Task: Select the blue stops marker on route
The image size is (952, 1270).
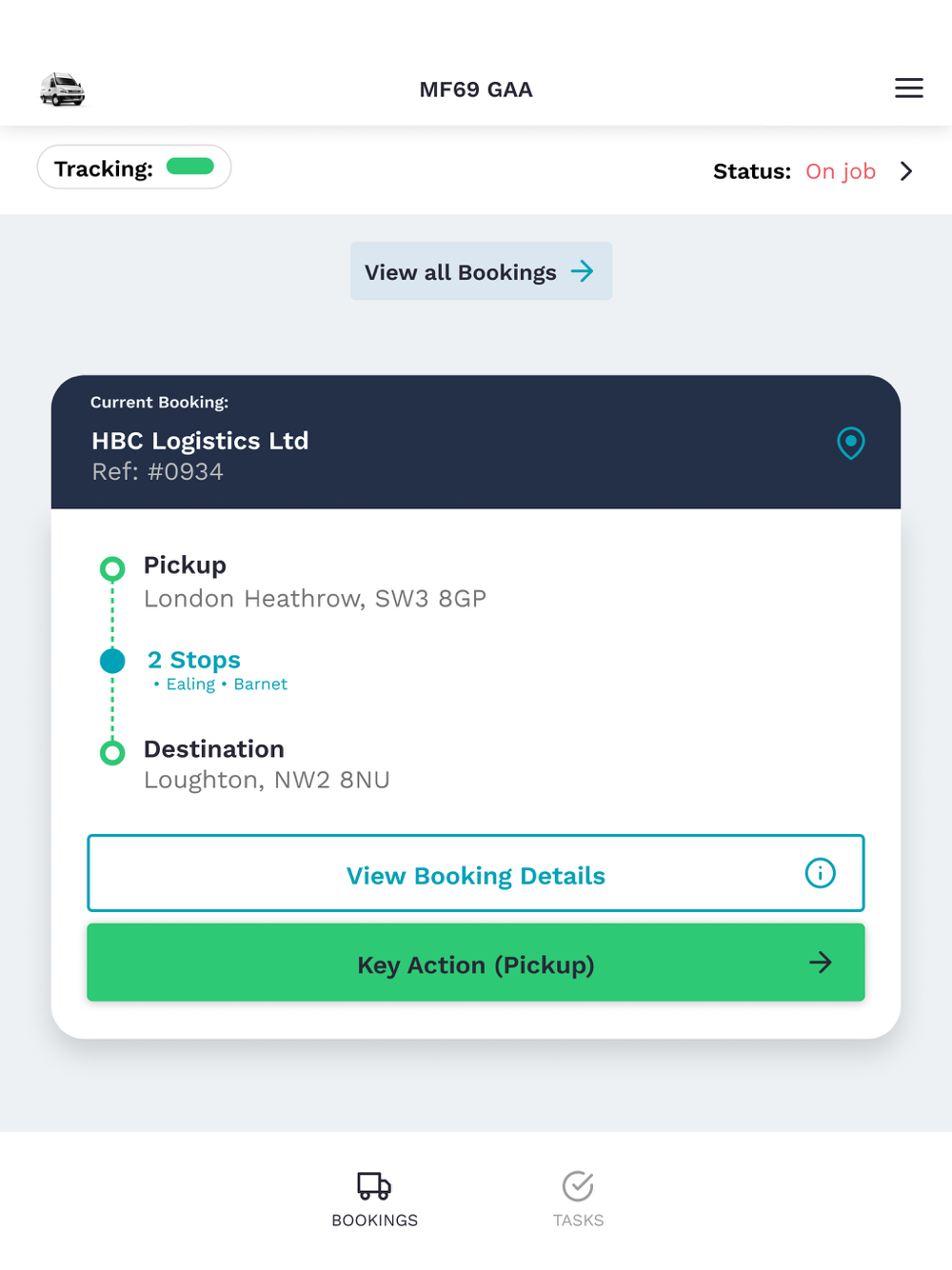Action: (112, 661)
